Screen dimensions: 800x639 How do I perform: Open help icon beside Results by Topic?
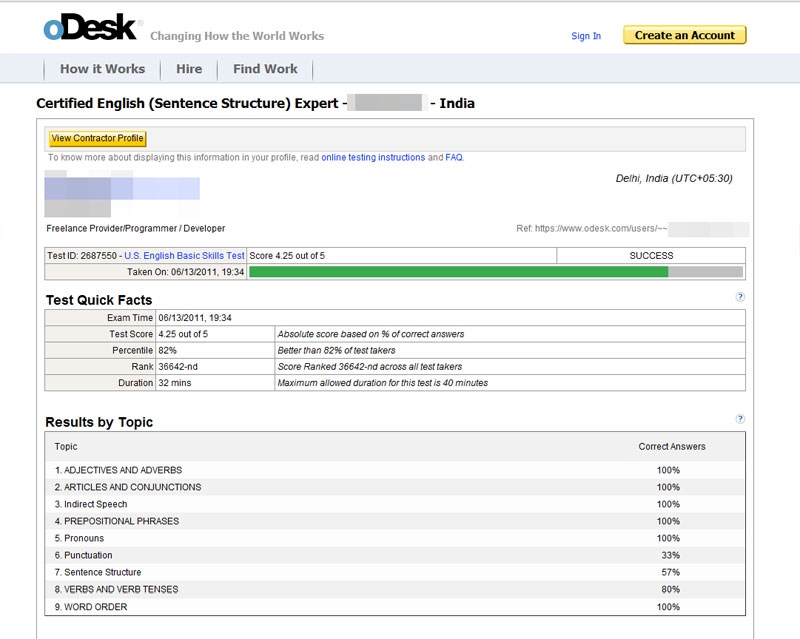(x=740, y=419)
